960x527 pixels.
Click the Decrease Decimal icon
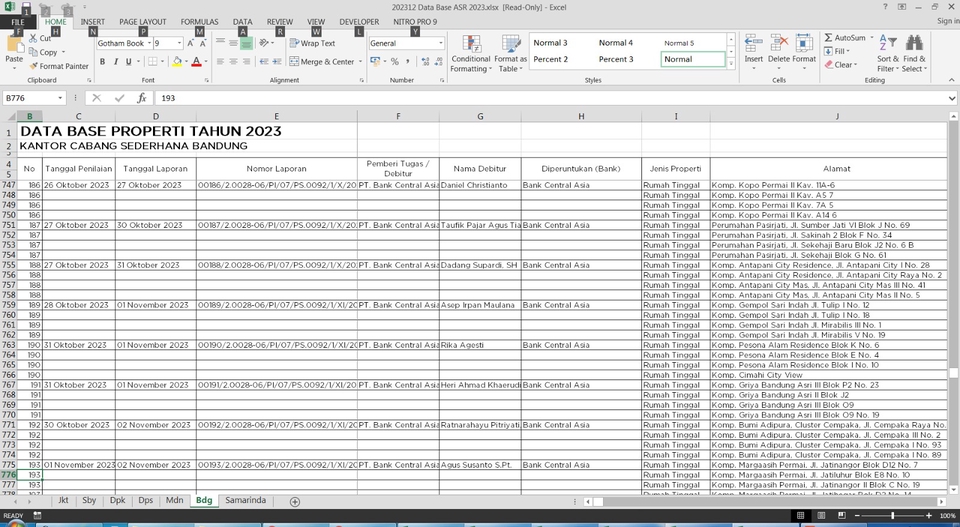[x=438, y=62]
